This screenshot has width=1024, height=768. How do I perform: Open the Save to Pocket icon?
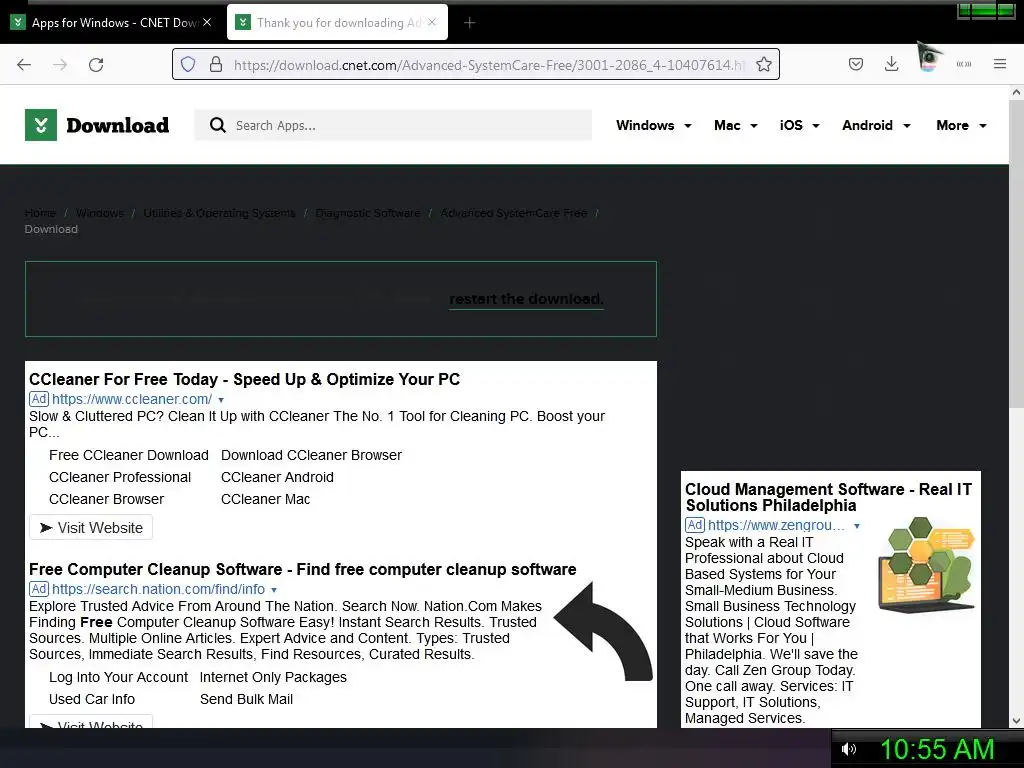(x=856, y=64)
